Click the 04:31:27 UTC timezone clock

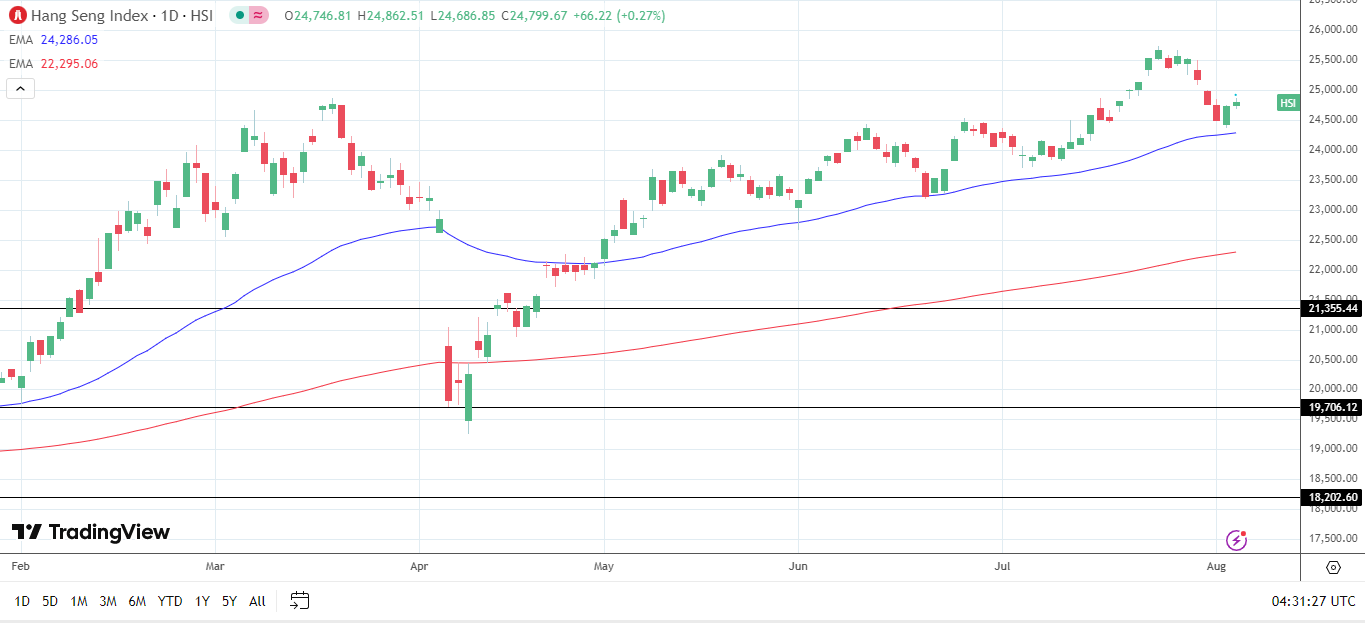[x=1313, y=601]
